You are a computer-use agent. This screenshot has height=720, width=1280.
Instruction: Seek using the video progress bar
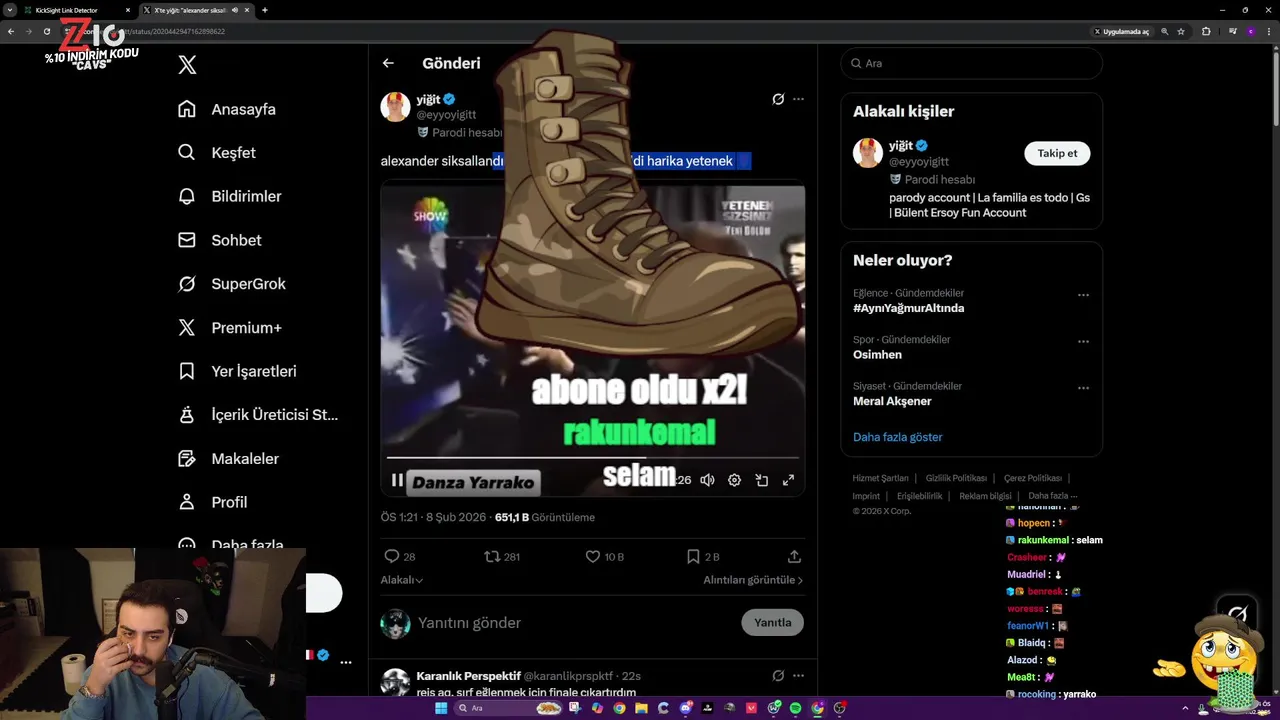point(593,458)
